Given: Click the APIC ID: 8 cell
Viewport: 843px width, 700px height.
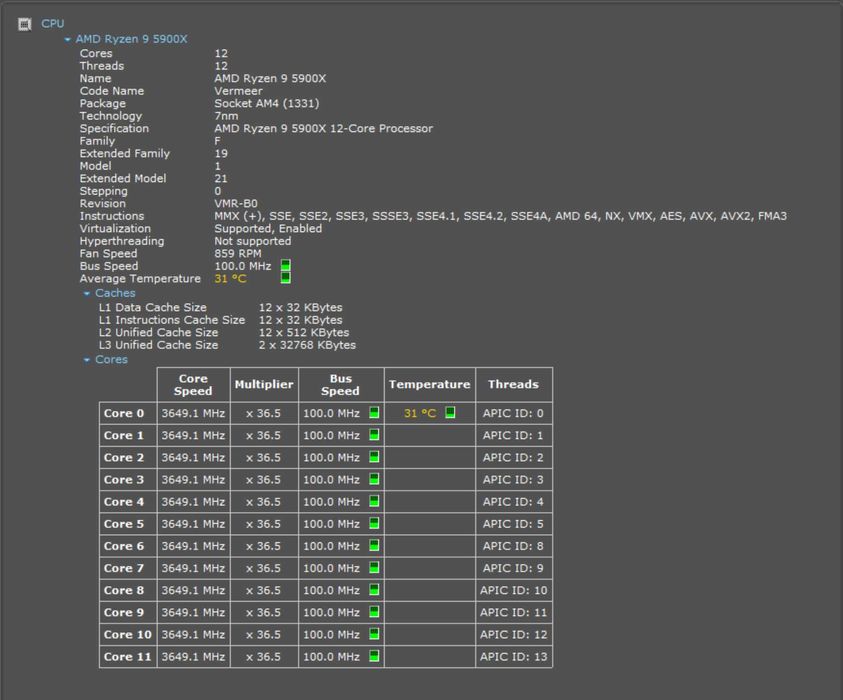Looking at the screenshot, I should 513,546.
